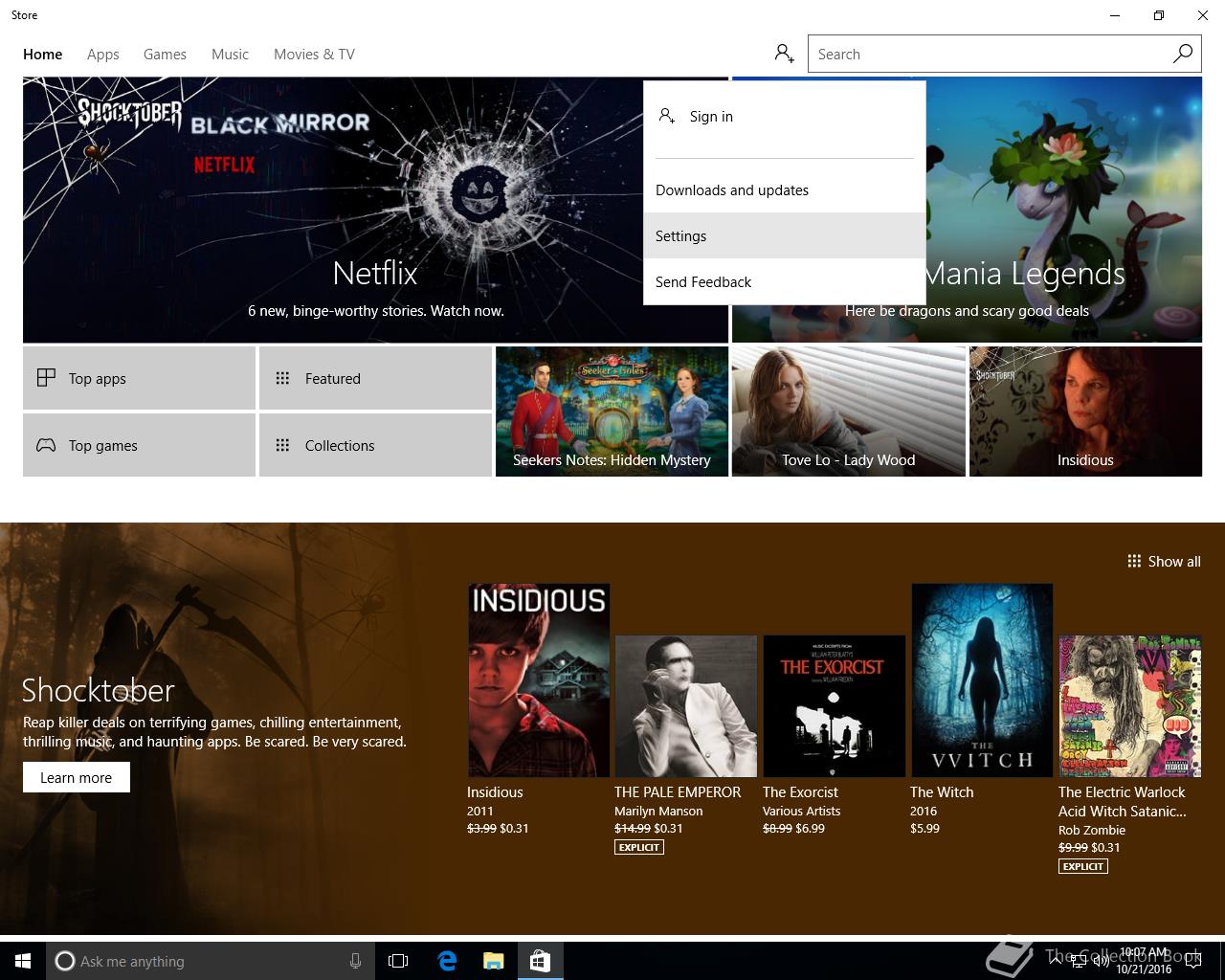Click the Insidious movie poster
Viewport: 1225px width, 980px height.
pyautogui.click(x=539, y=680)
